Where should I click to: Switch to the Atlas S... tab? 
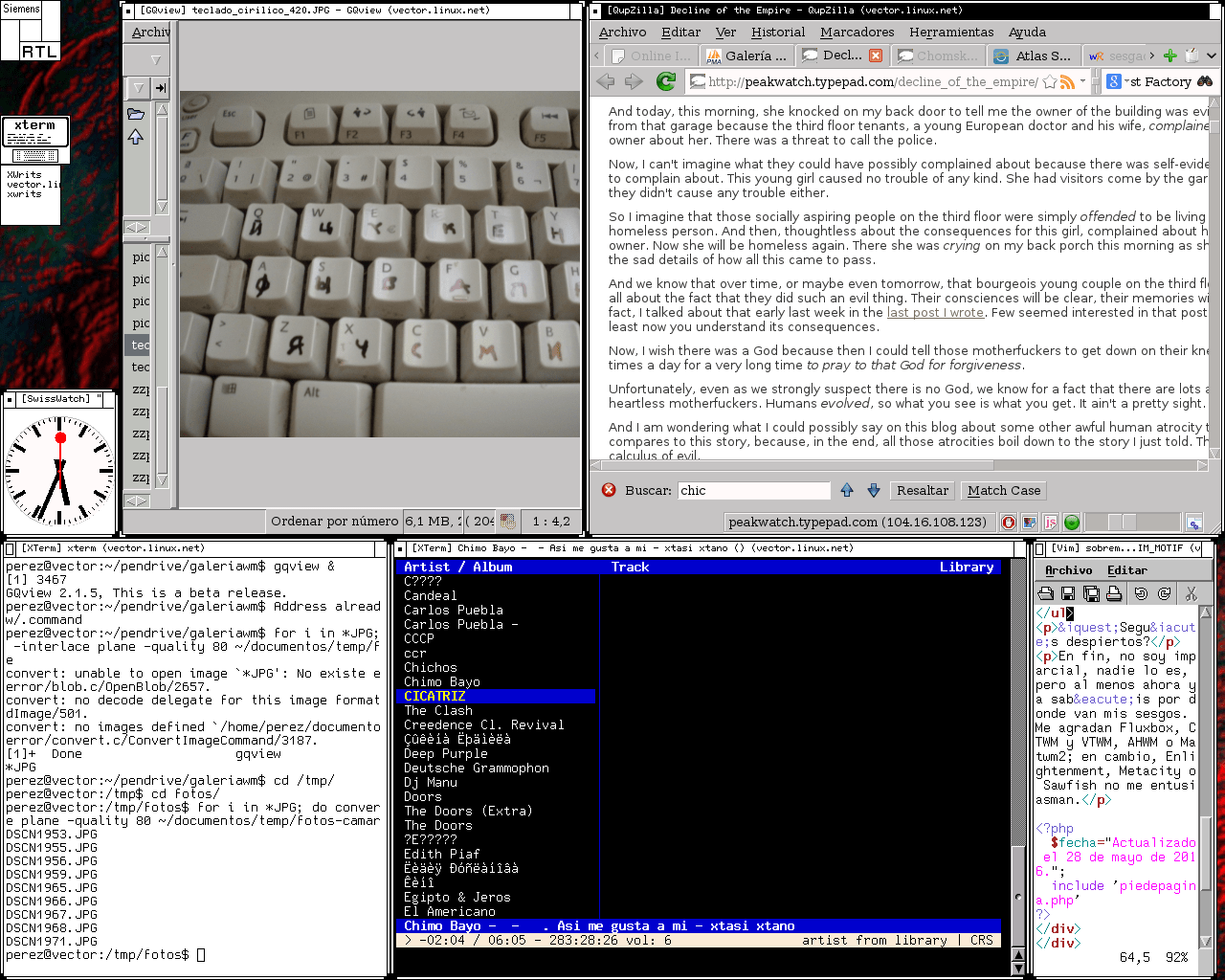pos(1033,56)
